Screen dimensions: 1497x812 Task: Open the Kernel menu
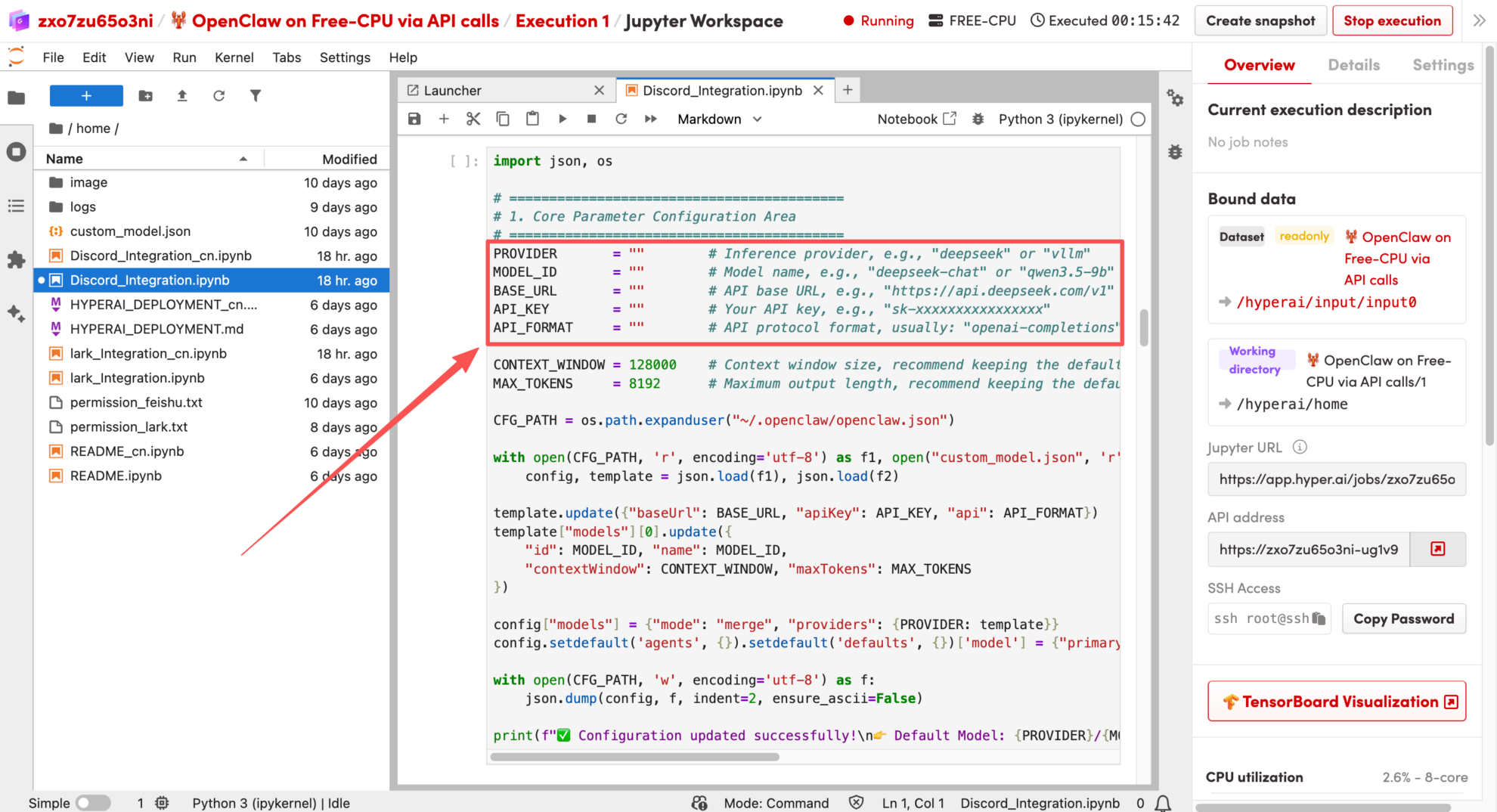click(x=234, y=57)
